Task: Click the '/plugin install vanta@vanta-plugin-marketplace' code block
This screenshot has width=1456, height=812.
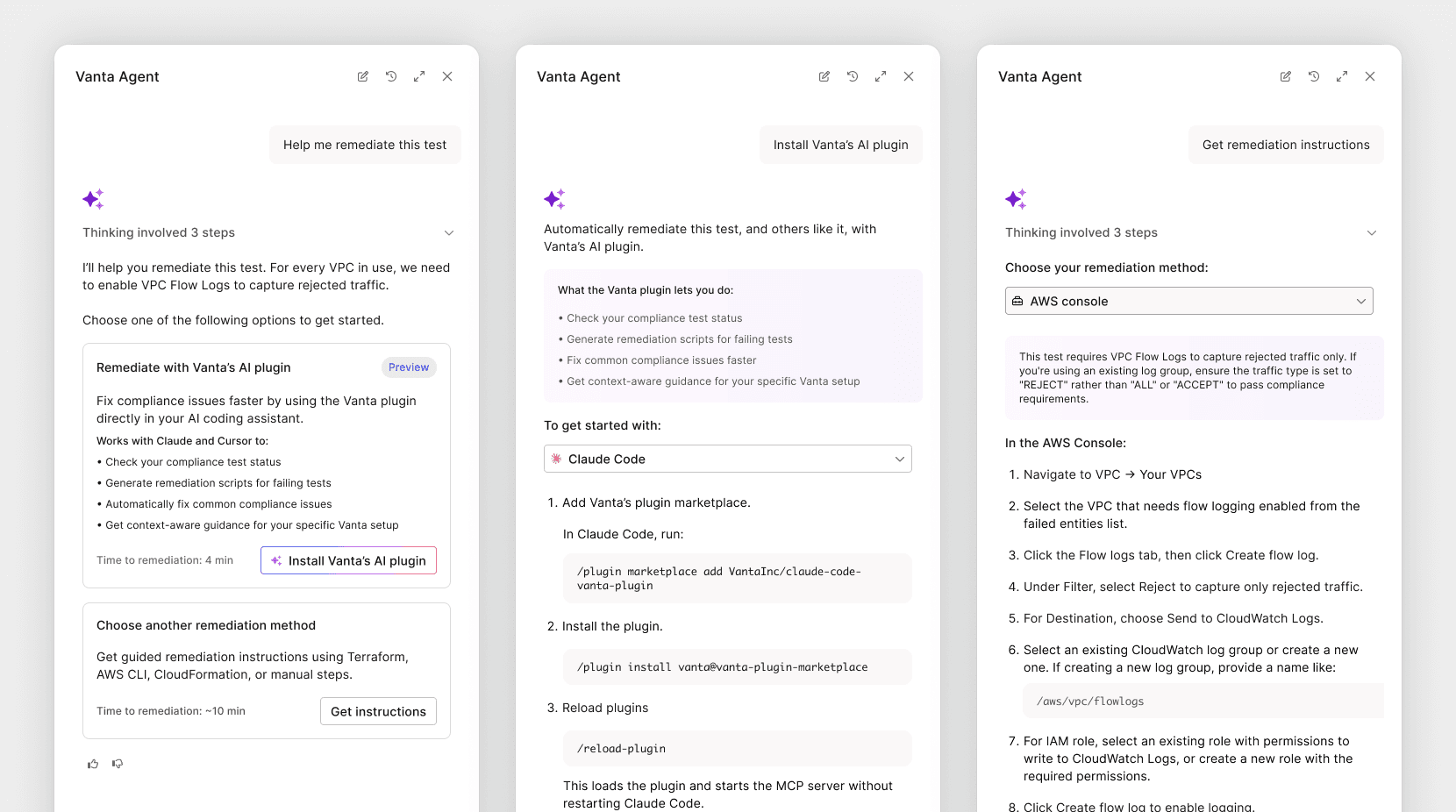Action: 738,667
